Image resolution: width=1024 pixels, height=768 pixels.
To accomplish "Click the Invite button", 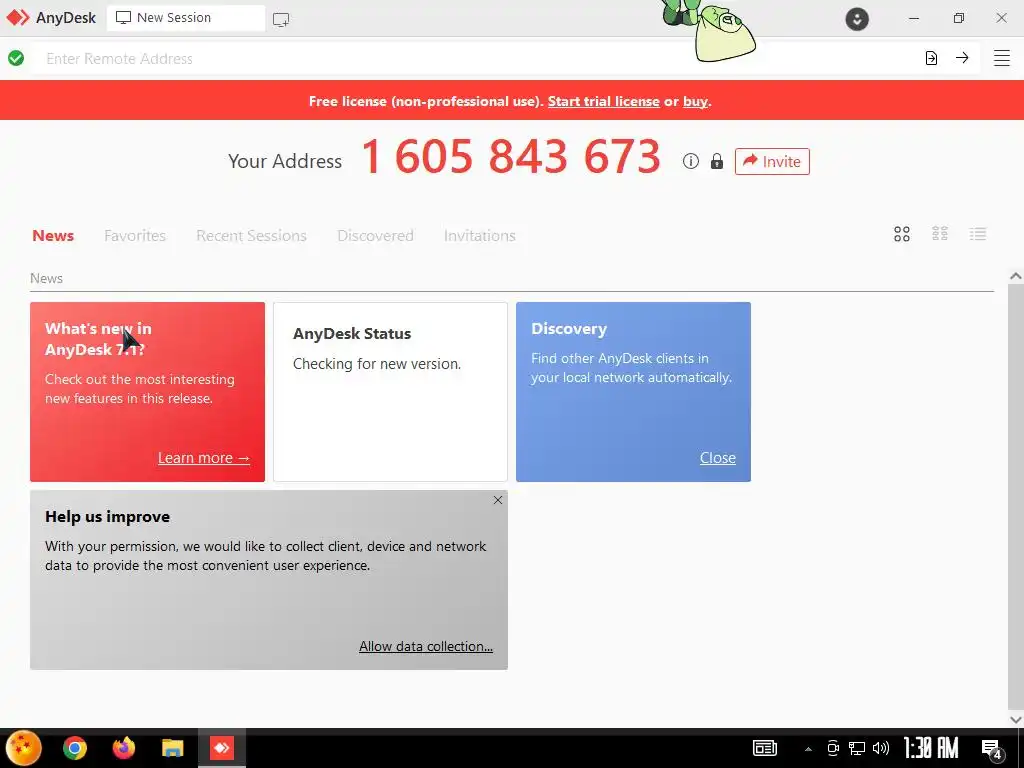I will 772,161.
